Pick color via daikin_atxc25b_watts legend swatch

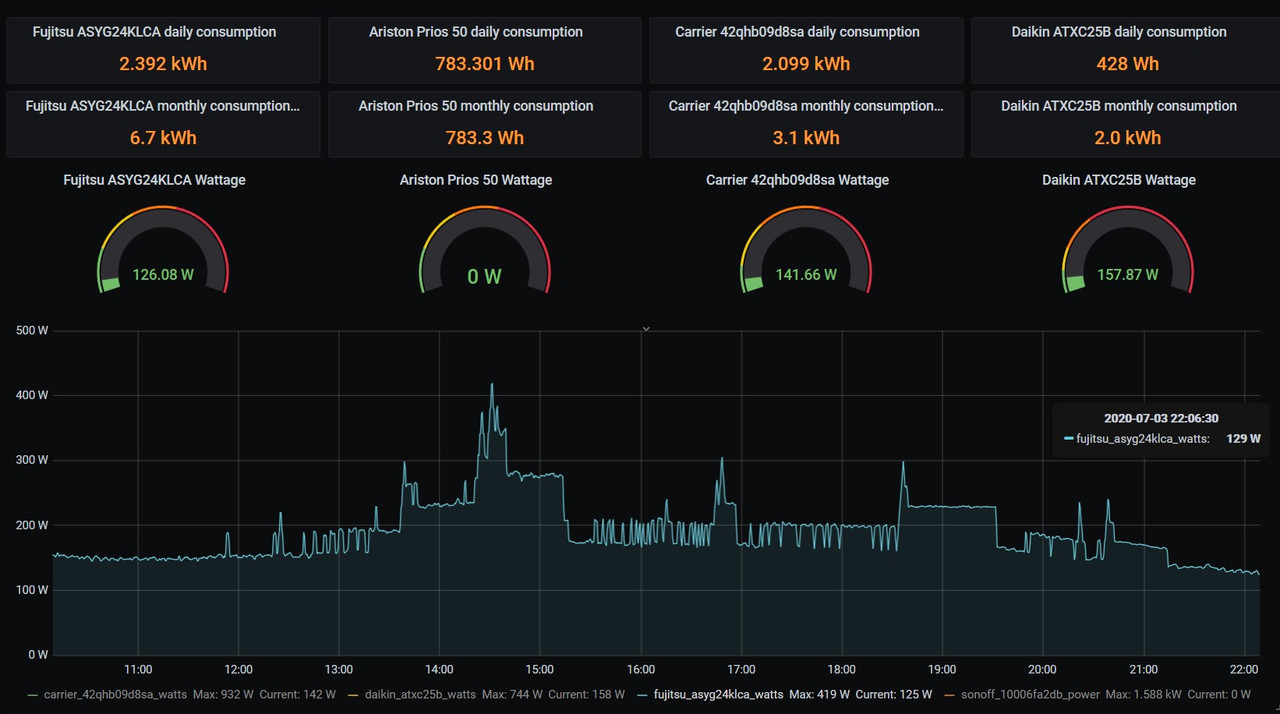[353, 694]
